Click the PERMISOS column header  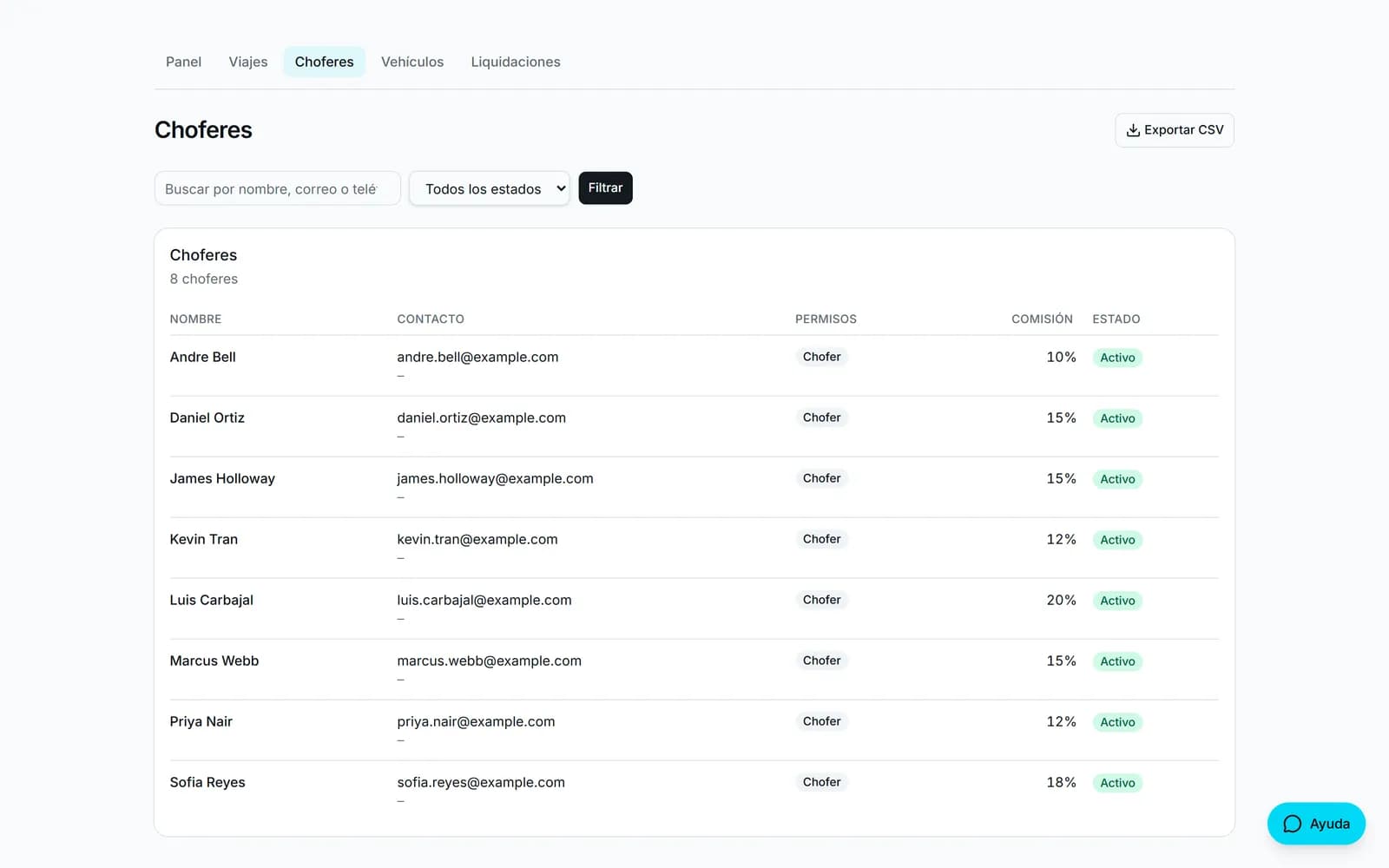coord(826,319)
